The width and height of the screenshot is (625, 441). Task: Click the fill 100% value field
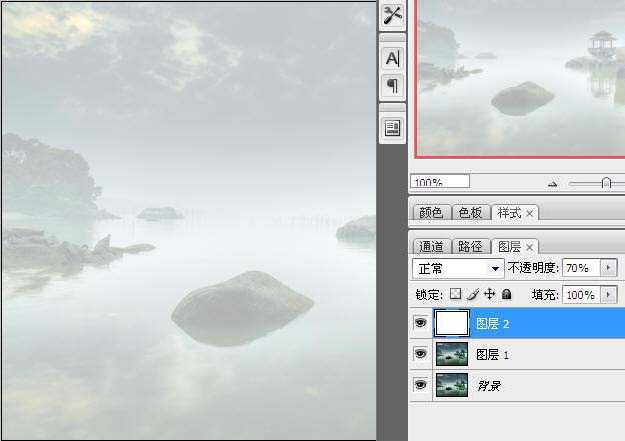(x=581, y=295)
